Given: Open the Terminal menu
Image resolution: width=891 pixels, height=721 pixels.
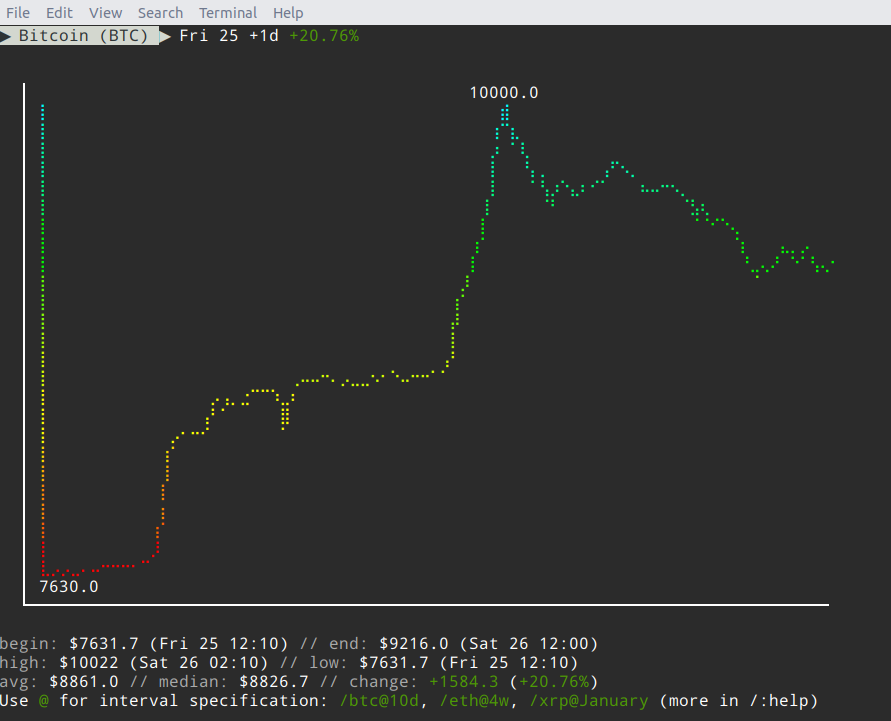Looking at the screenshot, I should click(228, 12).
